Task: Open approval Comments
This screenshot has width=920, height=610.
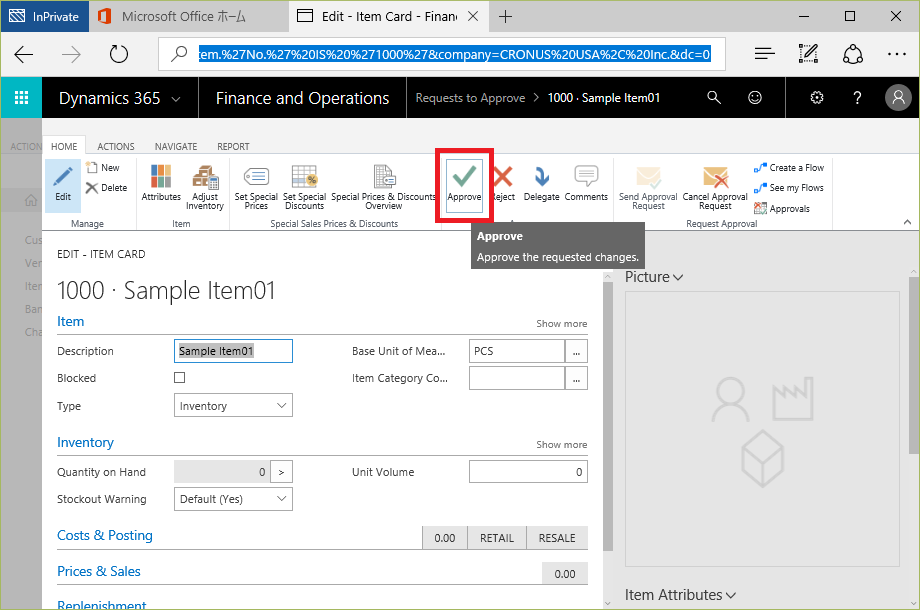Action: [x=586, y=184]
